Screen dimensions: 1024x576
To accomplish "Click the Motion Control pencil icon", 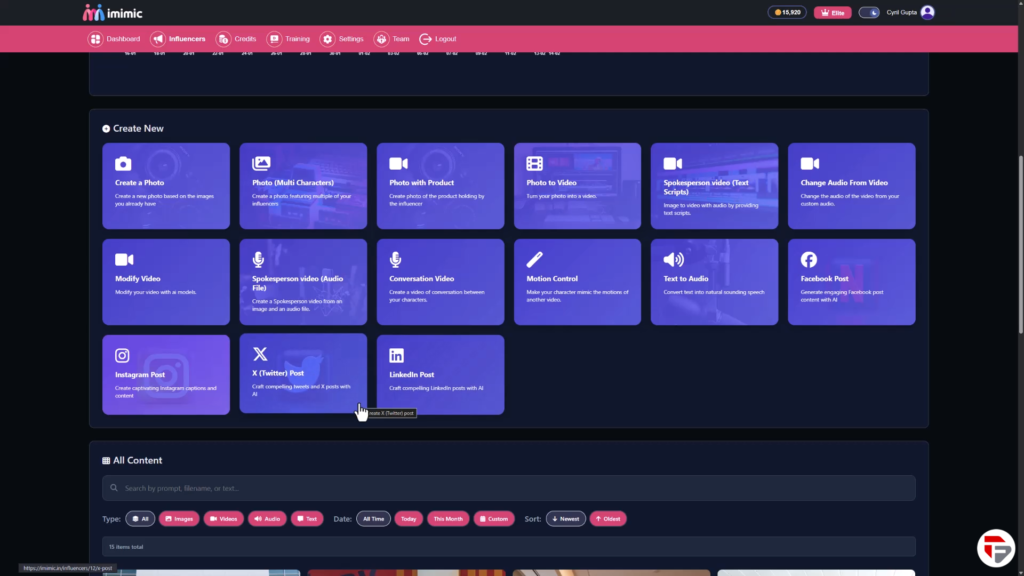I will pos(535,260).
